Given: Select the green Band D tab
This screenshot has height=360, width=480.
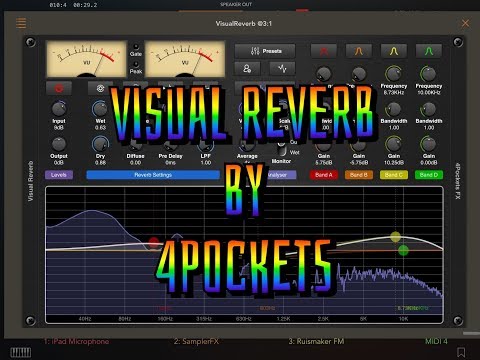Looking at the screenshot, I should 429,175.
